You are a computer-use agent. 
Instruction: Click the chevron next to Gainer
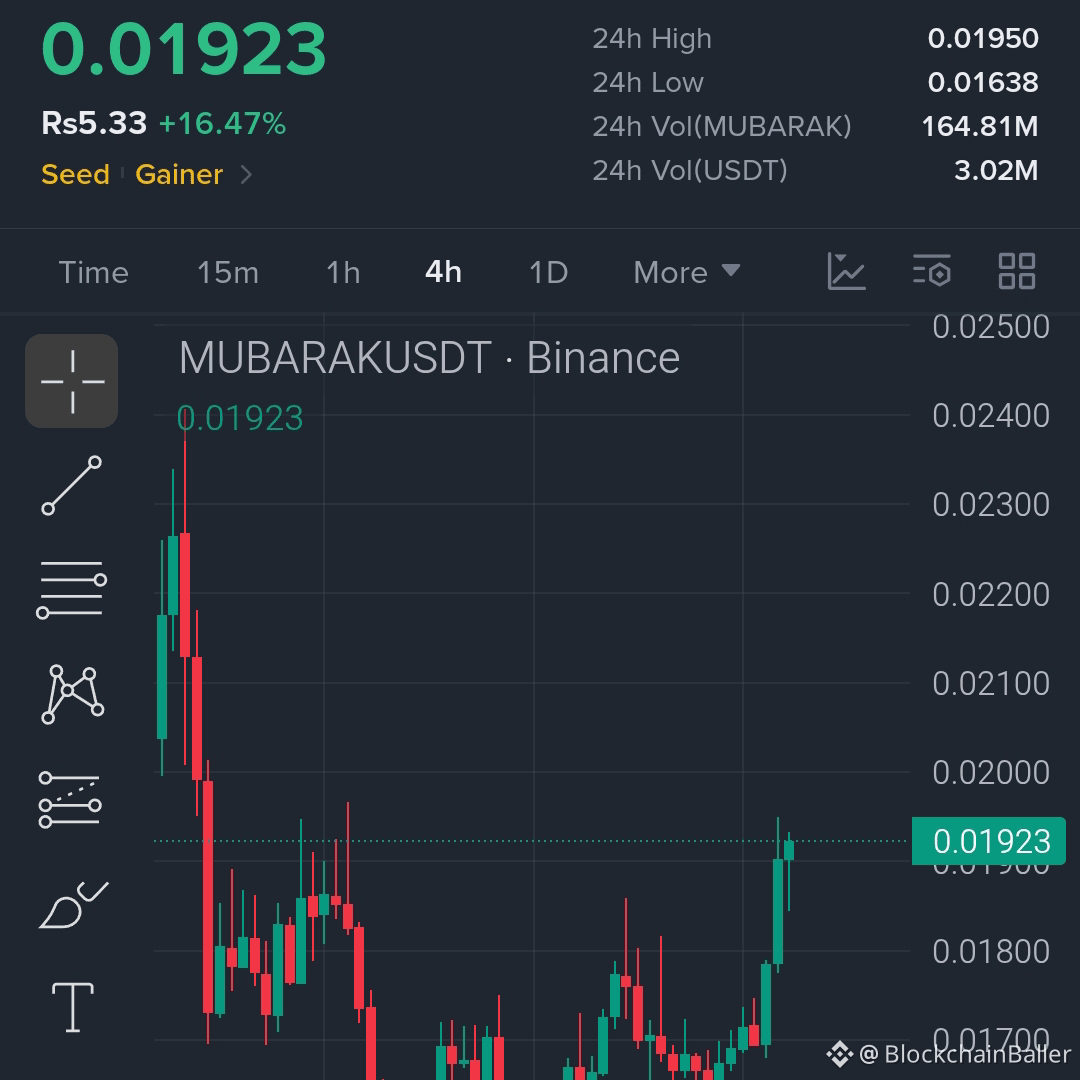pos(246,174)
